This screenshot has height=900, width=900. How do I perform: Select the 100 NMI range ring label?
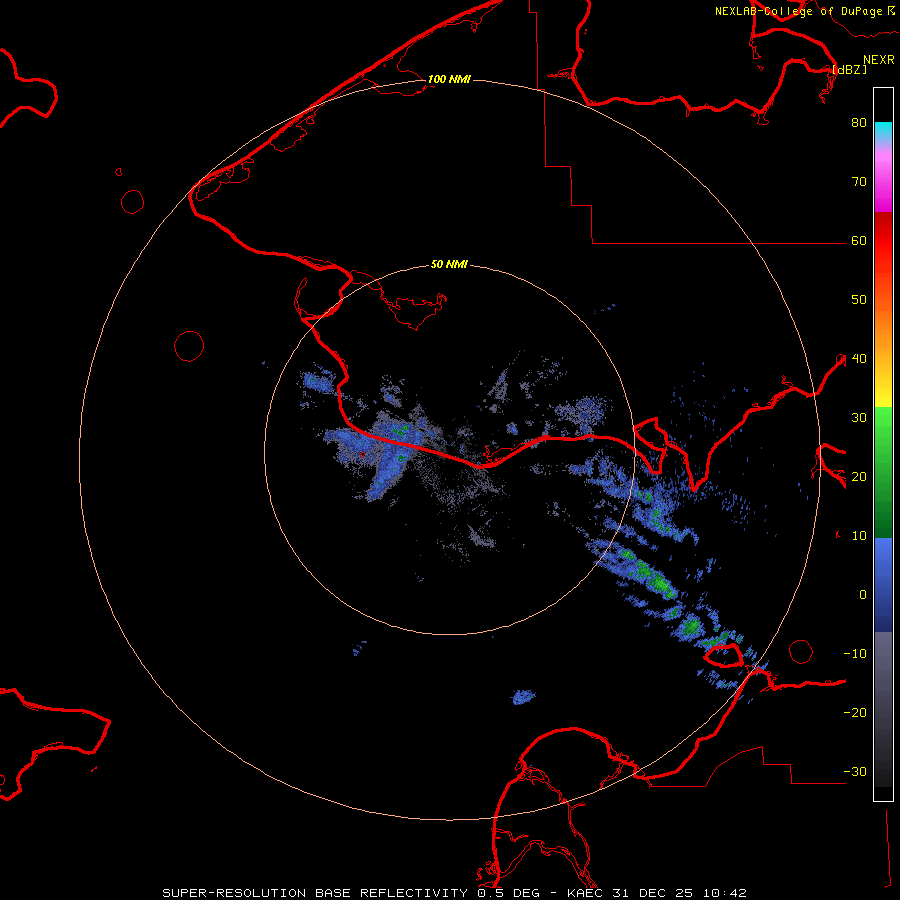tap(449, 79)
